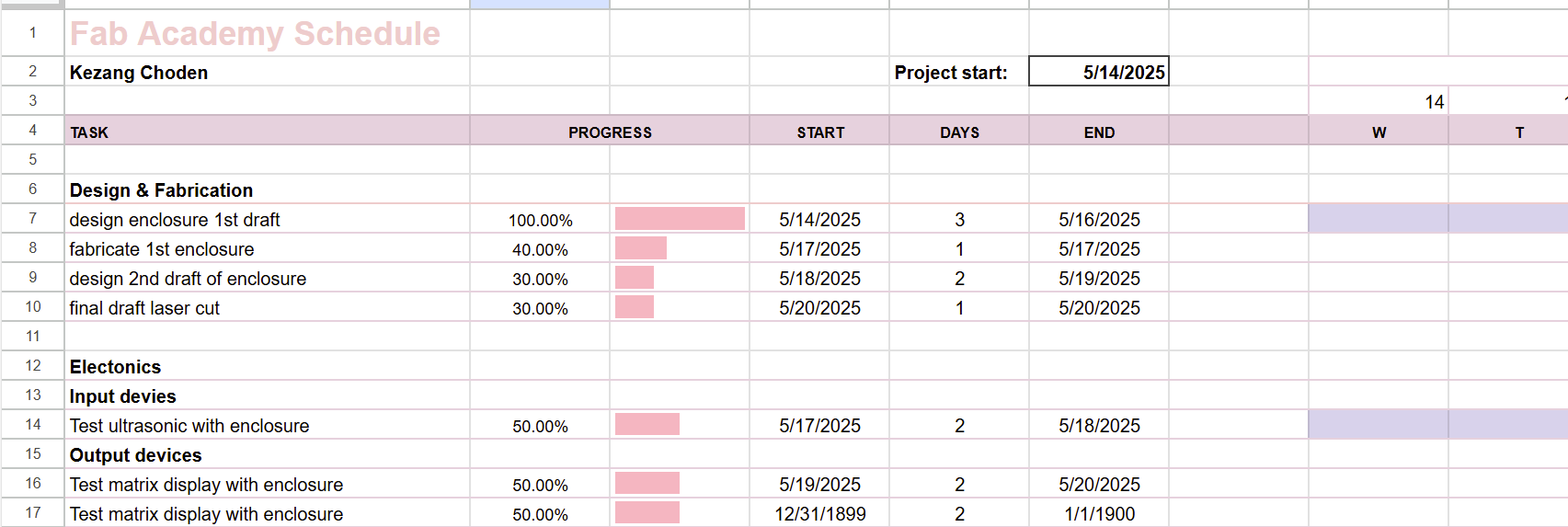Select the row 7 header number
The width and height of the screenshot is (1568, 527).
pyautogui.click(x=32, y=219)
